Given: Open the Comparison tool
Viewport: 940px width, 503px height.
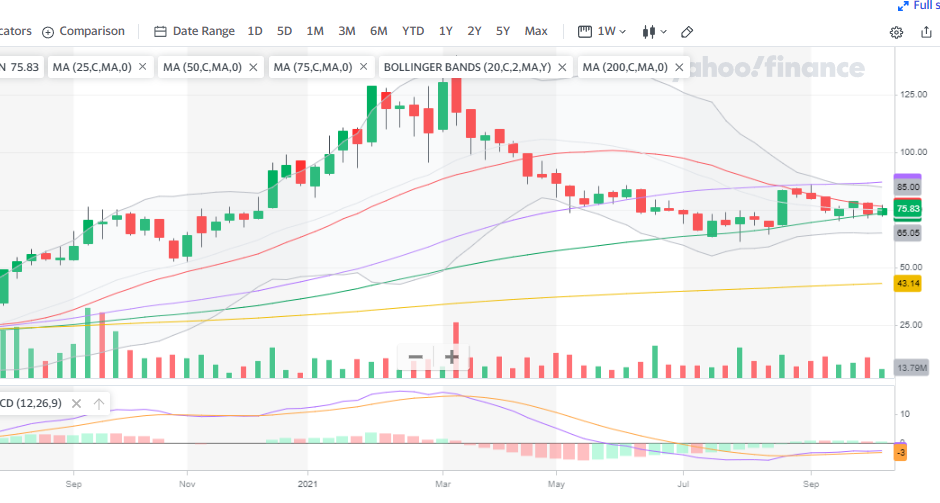Looking at the screenshot, I should [83, 31].
